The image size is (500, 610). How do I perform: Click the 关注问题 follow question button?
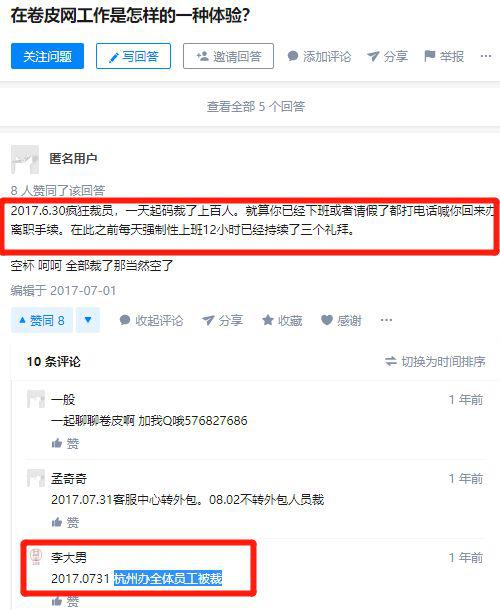[x=47, y=56]
